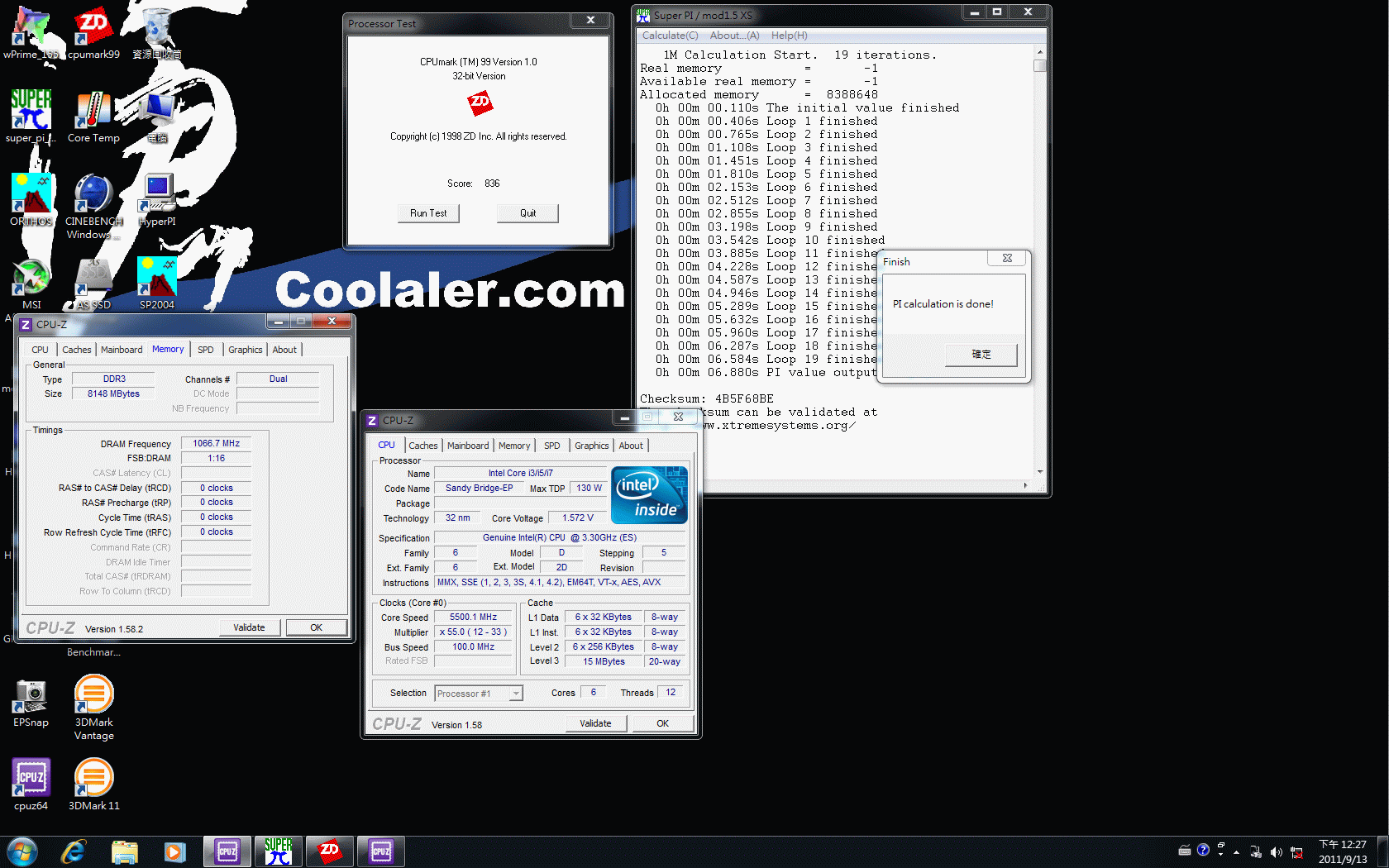1389x868 pixels.
Task: Click the Level 3 15 MBytes value
Action: coord(604,661)
